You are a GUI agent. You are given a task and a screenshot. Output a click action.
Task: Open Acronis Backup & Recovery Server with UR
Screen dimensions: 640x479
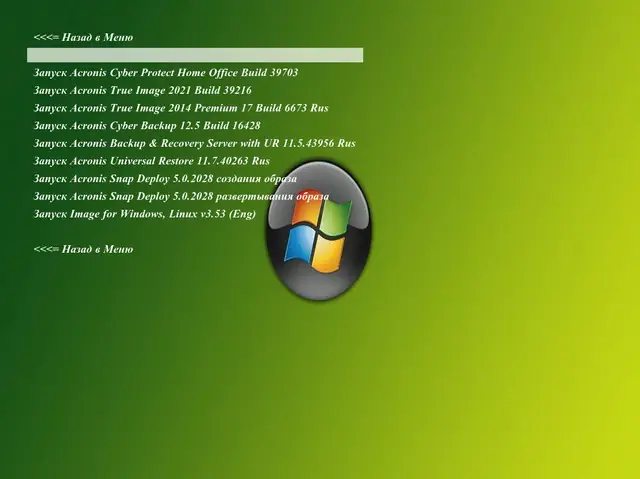tap(194, 143)
